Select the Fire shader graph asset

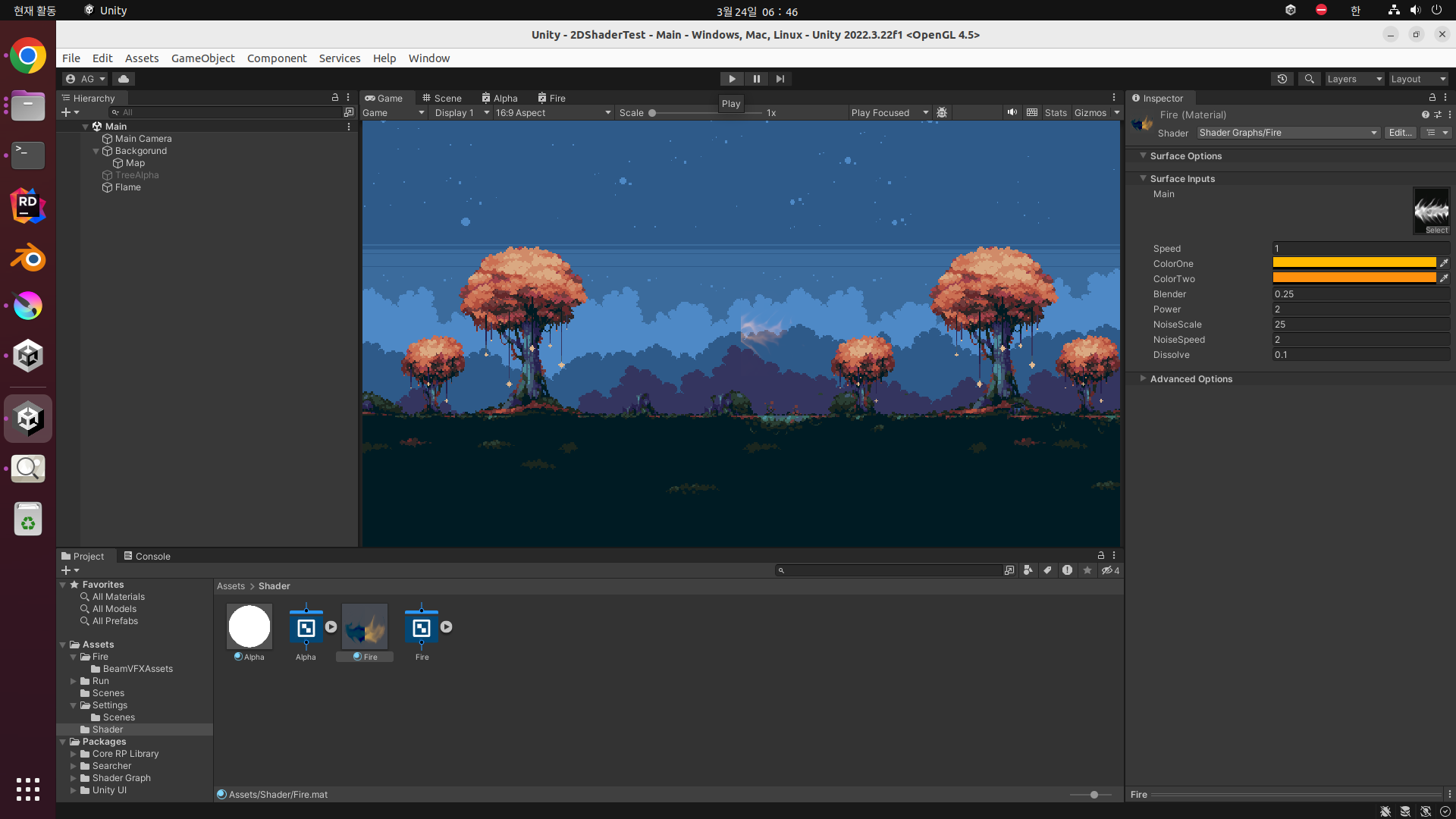pyautogui.click(x=422, y=628)
